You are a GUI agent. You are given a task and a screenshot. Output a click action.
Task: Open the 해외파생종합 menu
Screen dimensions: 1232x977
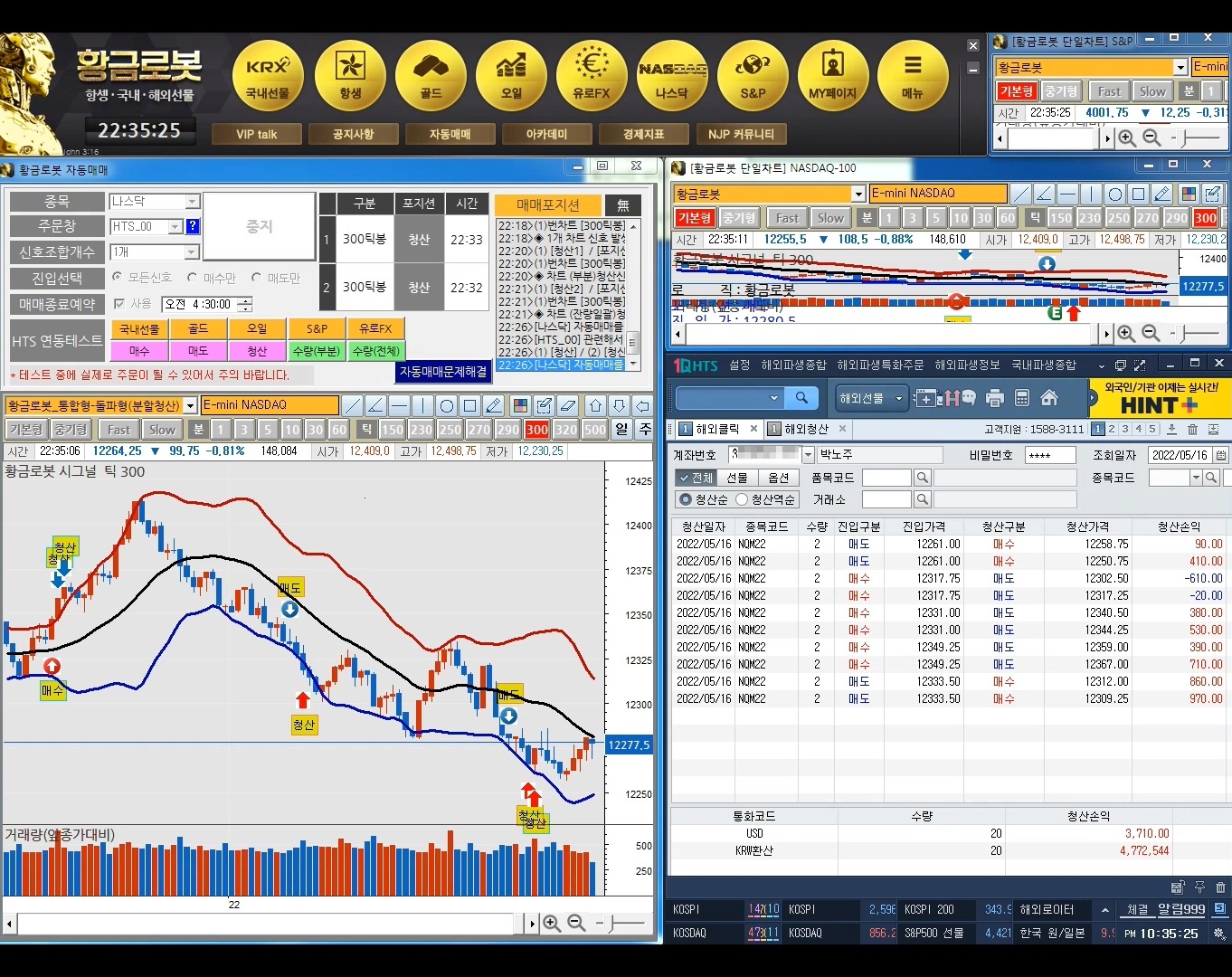click(793, 365)
